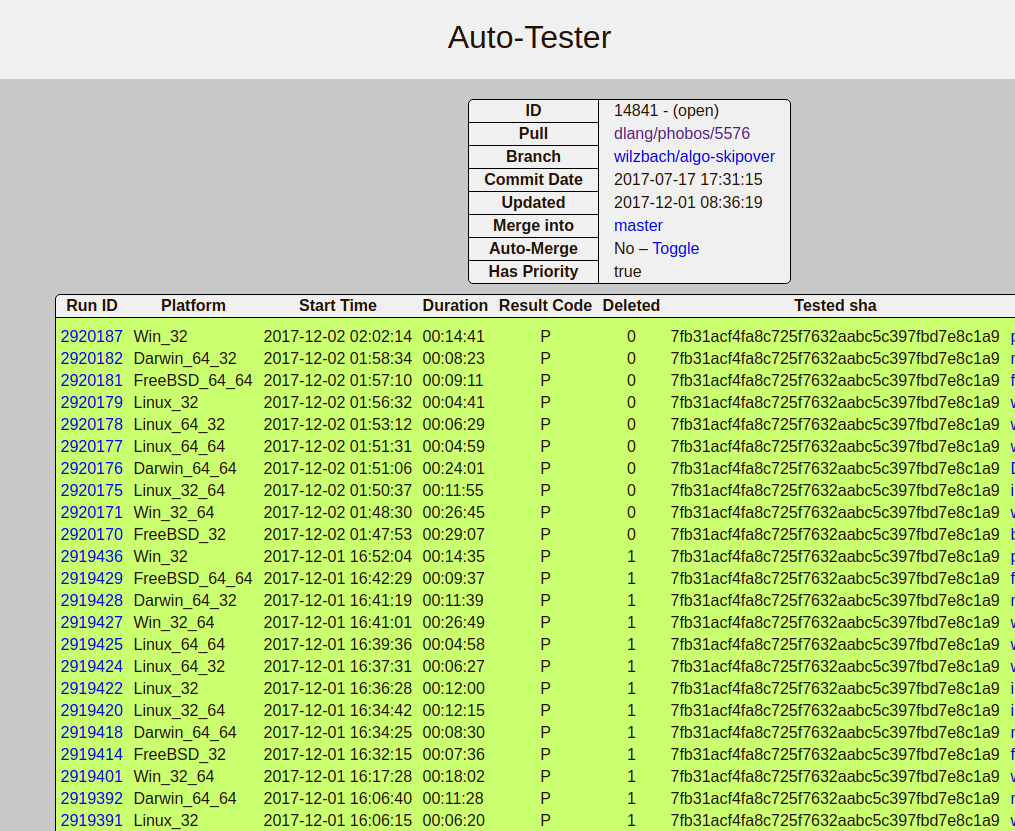Image resolution: width=1015 pixels, height=831 pixels.
Task: Open run ID 2920175
Action: 92,491
